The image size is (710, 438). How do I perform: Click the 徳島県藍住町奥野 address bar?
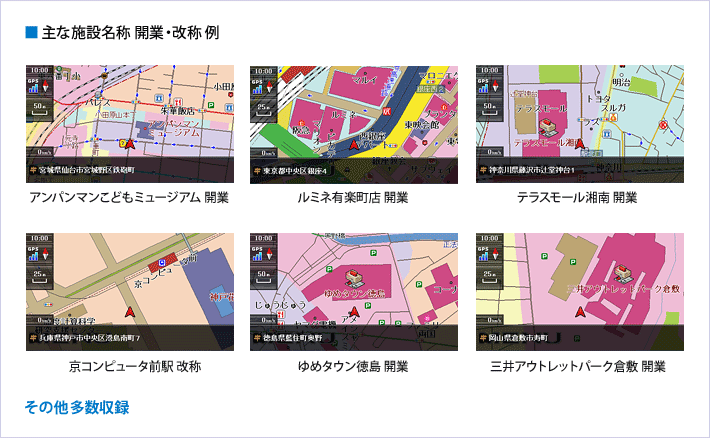tap(354, 338)
